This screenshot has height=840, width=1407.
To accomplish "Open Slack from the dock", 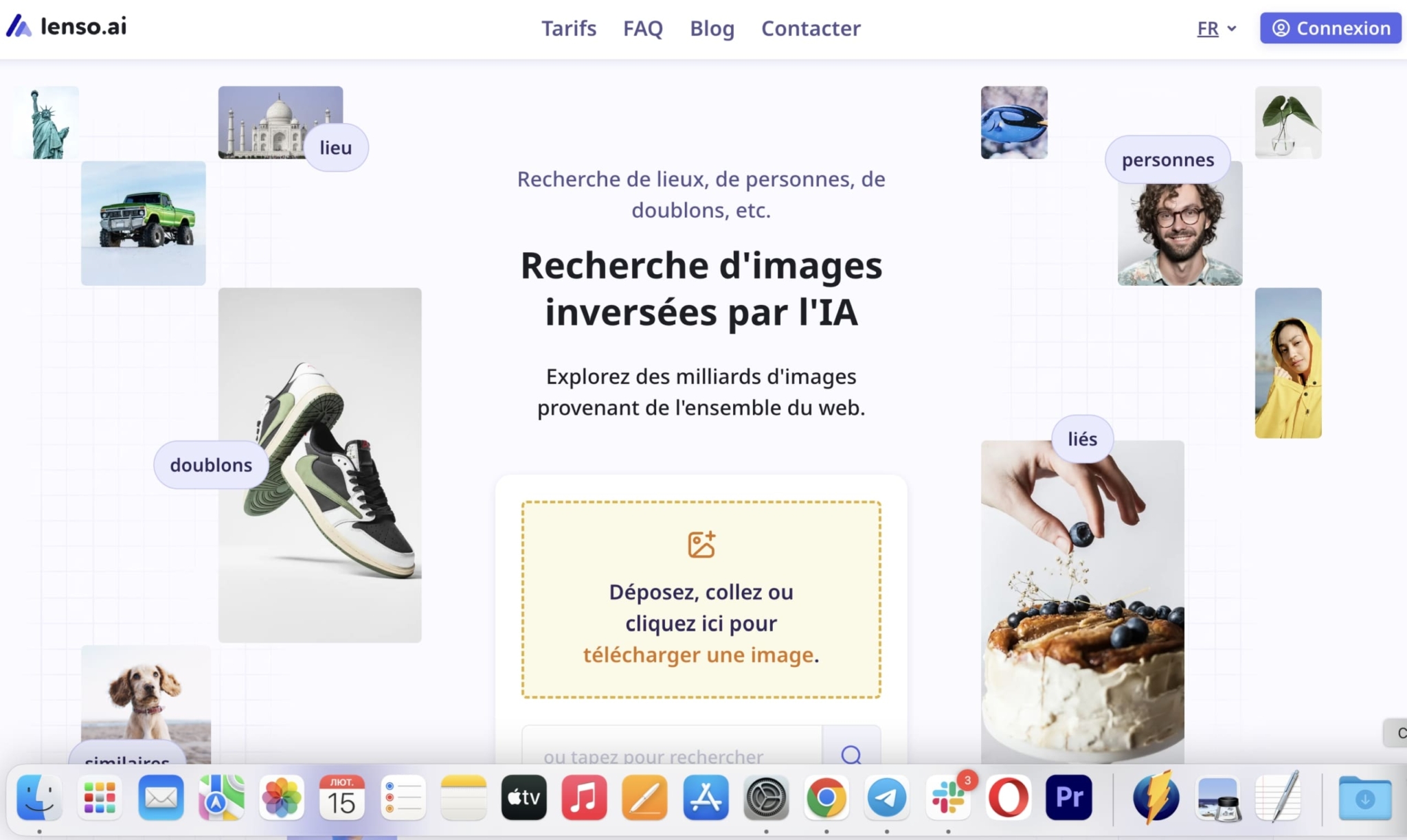I will click(x=947, y=797).
